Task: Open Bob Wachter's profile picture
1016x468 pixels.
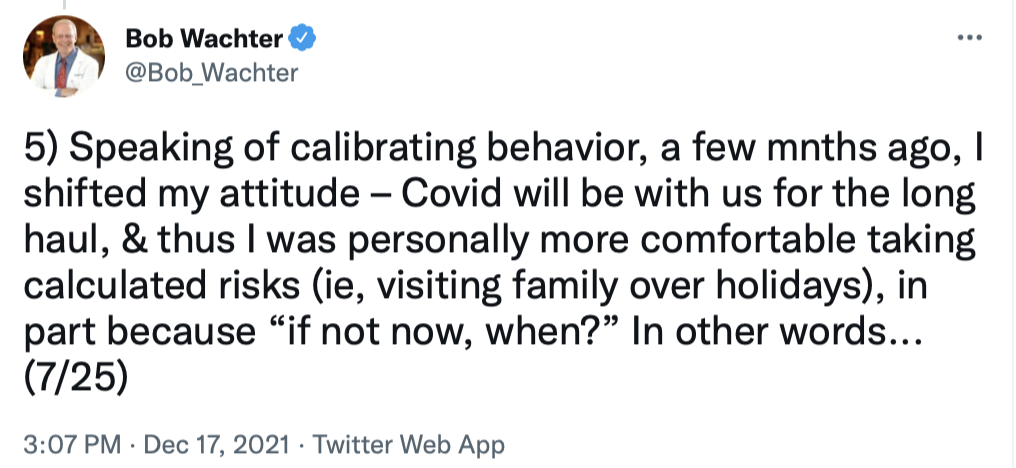Action: click(63, 57)
